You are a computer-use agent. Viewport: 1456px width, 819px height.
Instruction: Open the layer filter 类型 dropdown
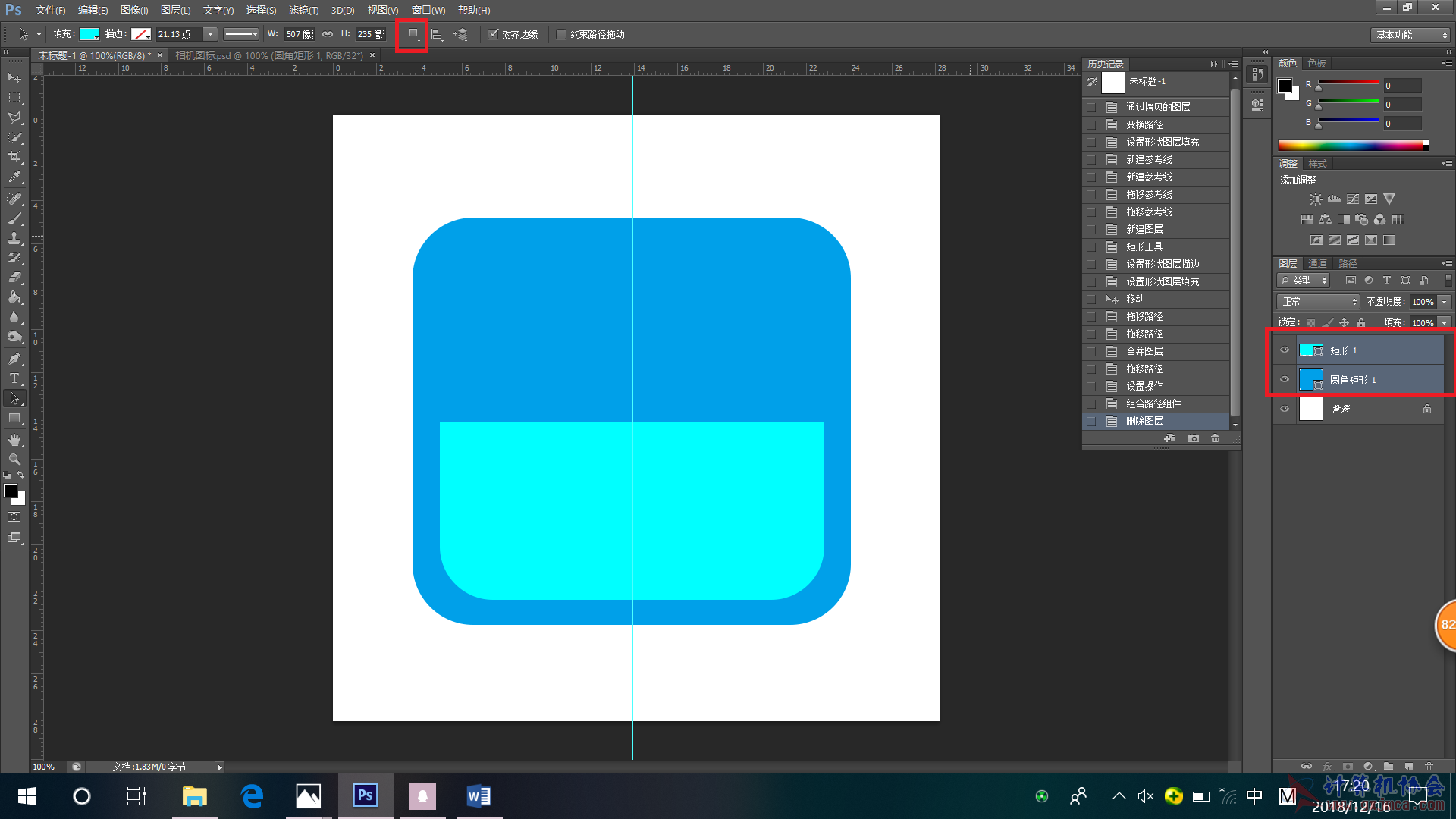1304,281
